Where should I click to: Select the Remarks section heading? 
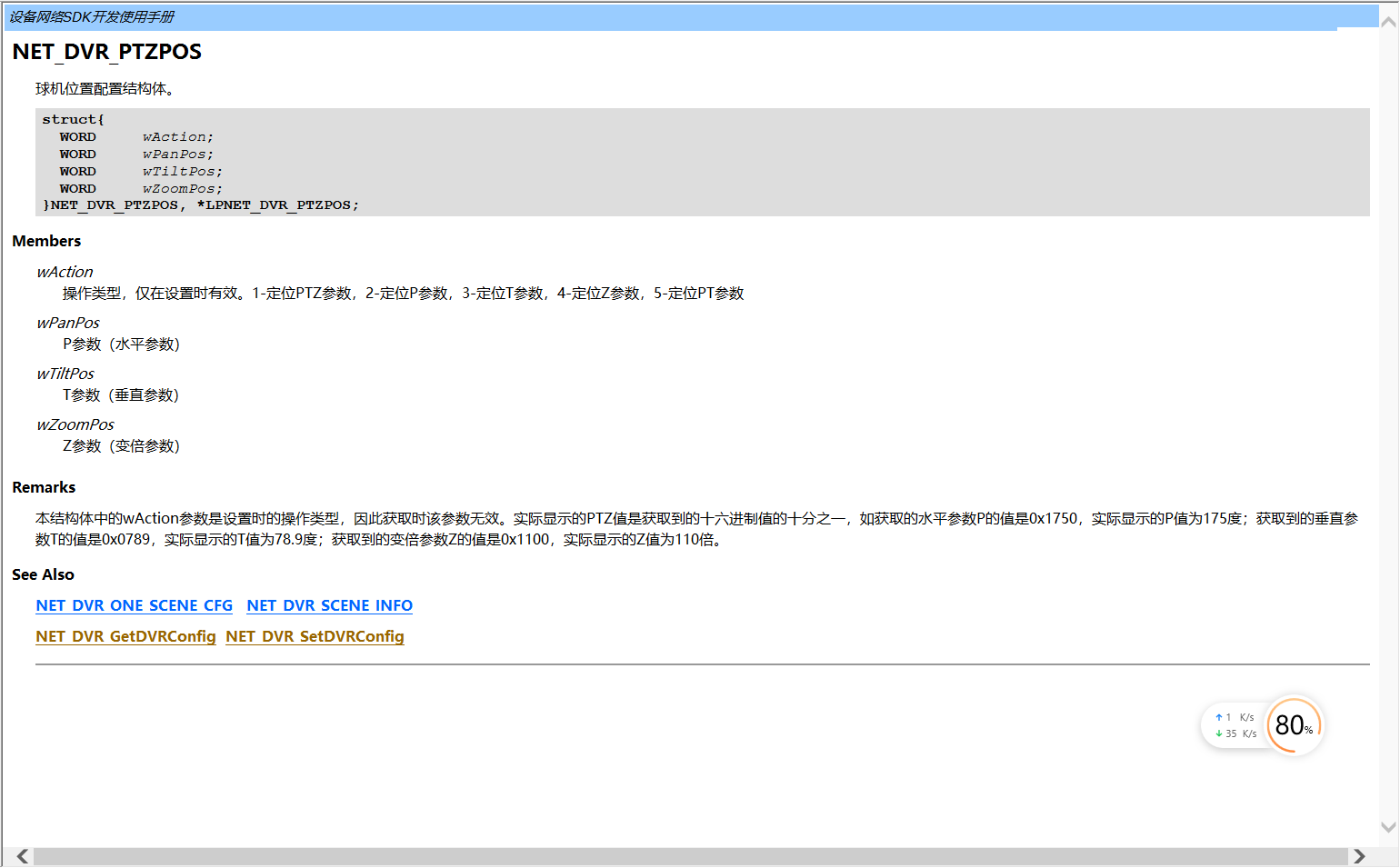coord(43,487)
